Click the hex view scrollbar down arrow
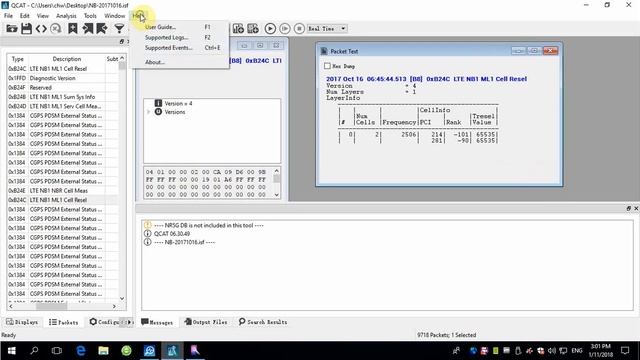640x360 pixels. 277,195
